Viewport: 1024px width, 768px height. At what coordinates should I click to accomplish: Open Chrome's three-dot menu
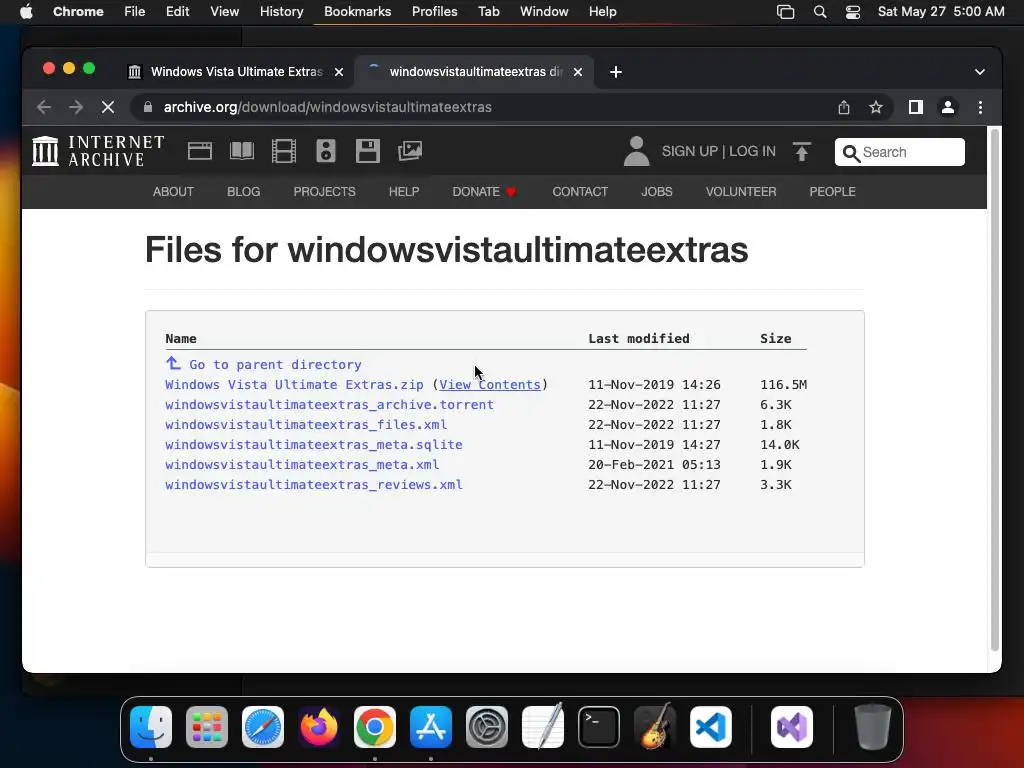pyautogui.click(x=980, y=107)
